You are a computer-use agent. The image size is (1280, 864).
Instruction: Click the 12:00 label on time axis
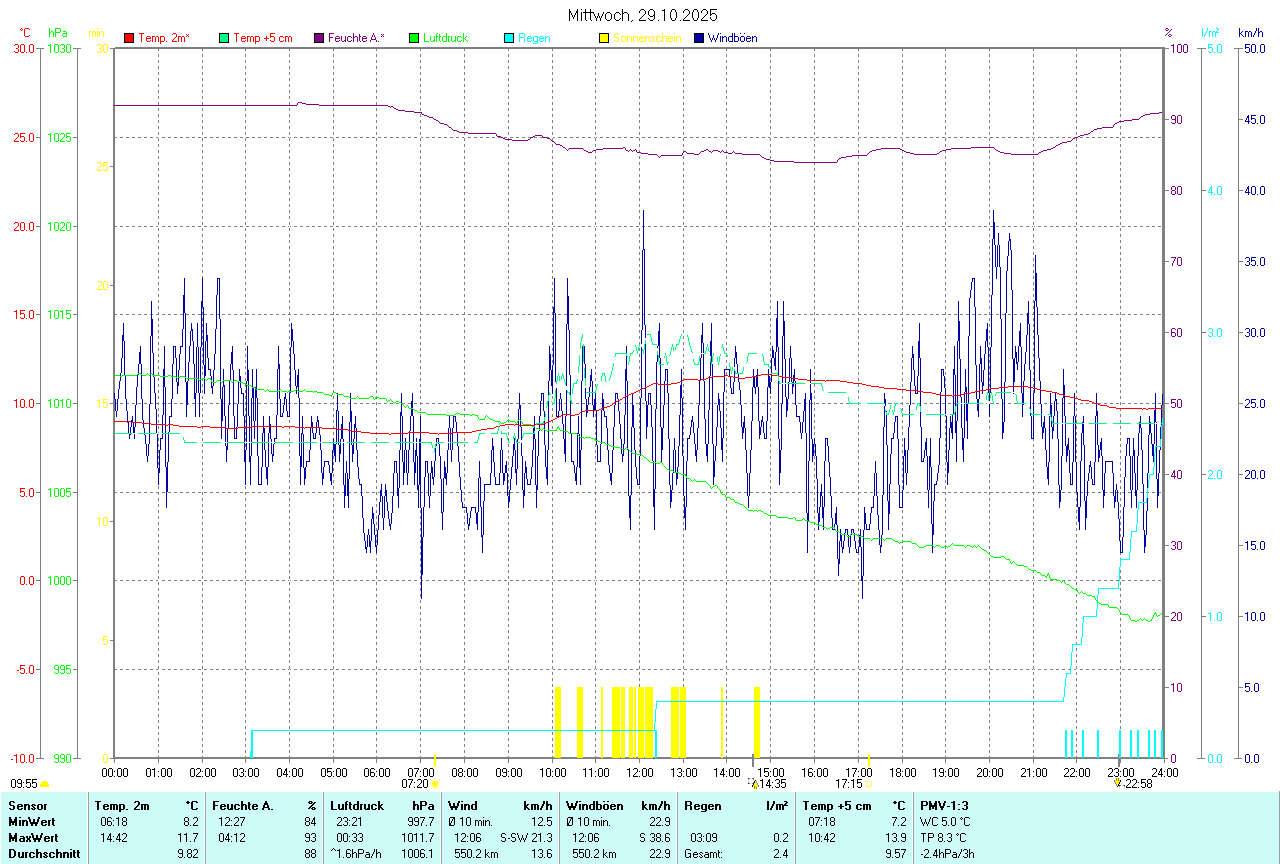click(639, 772)
